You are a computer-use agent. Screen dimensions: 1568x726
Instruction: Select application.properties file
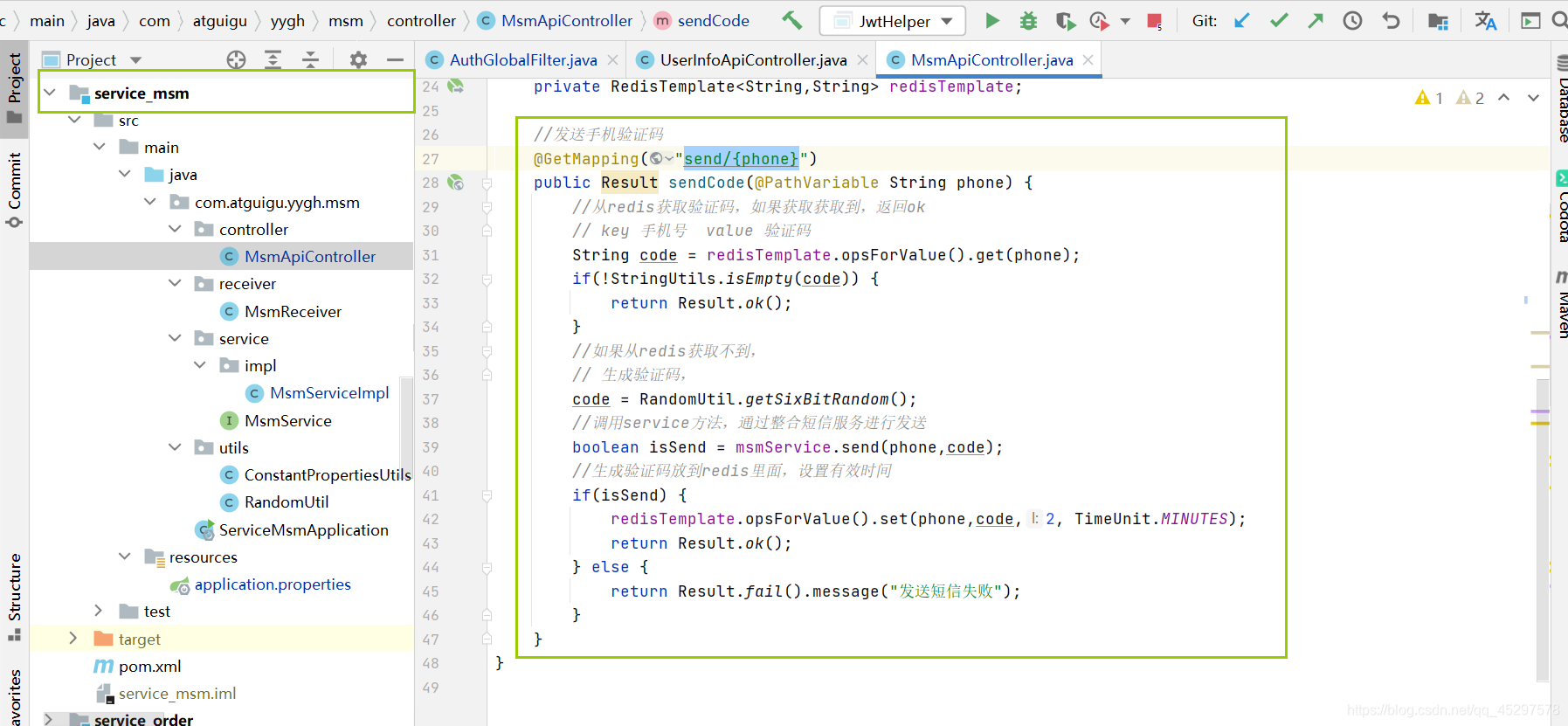[273, 584]
